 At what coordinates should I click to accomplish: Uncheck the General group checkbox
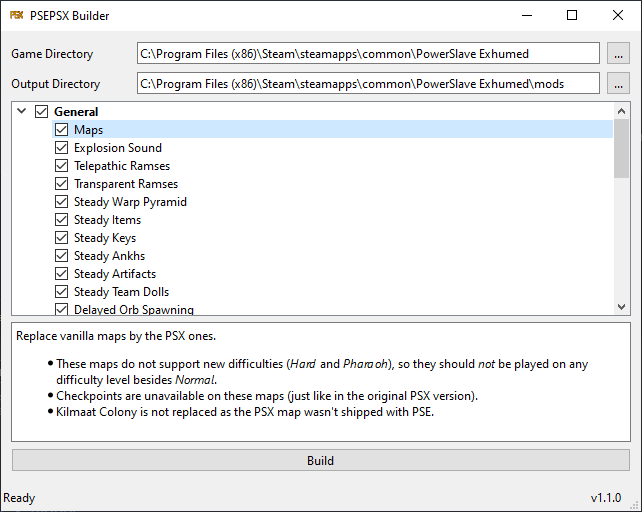tap(42, 112)
